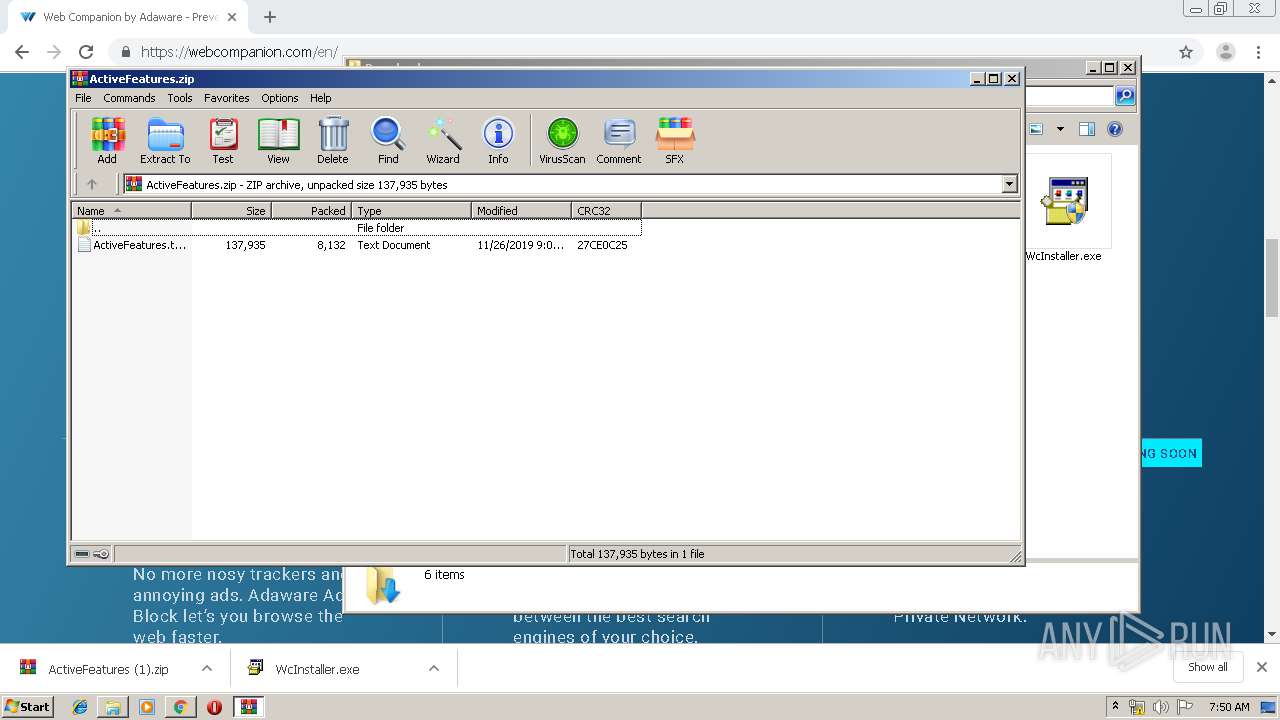Open the View file icon
This screenshot has width=1280, height=720.
[x=278, y=140]
